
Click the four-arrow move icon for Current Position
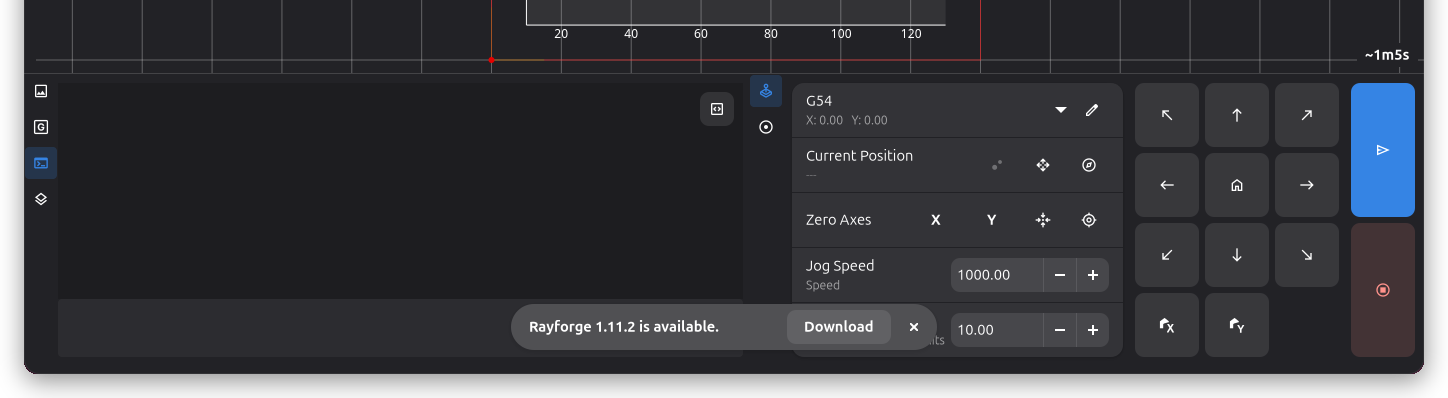pyautogui.click(x=1043, y=165)
